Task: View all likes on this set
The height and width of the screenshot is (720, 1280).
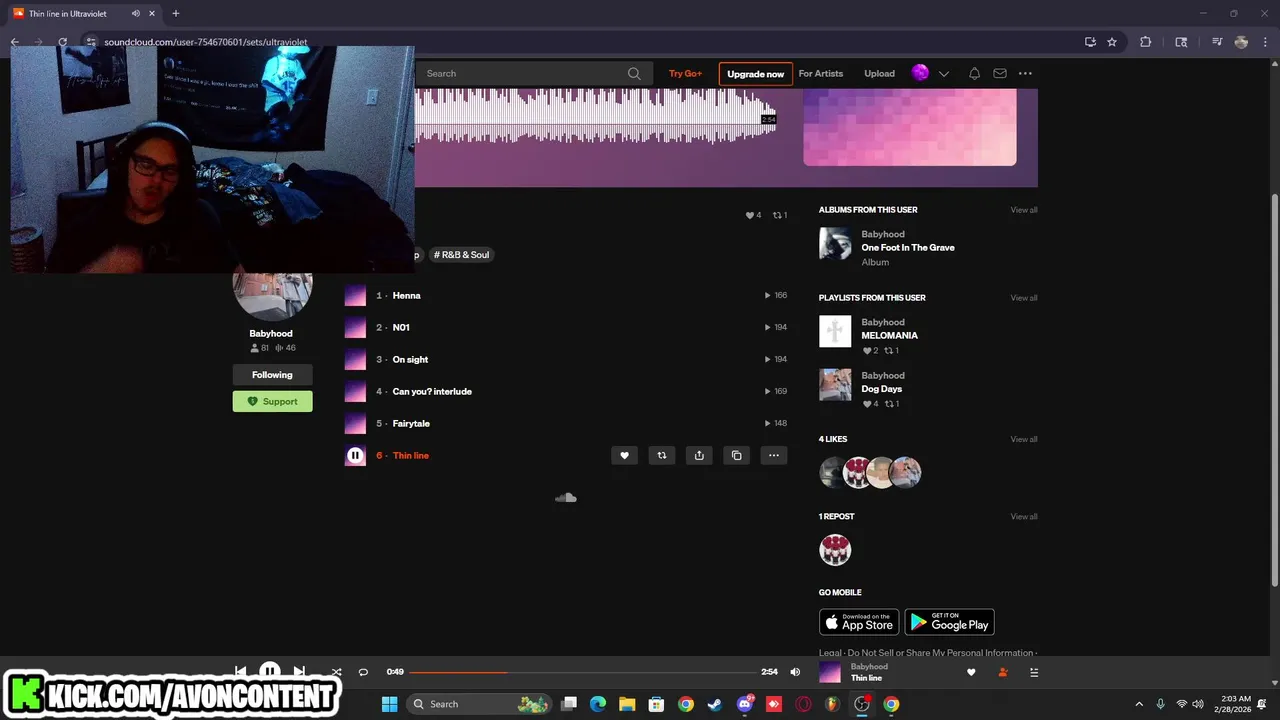Action: (1023, 439)
